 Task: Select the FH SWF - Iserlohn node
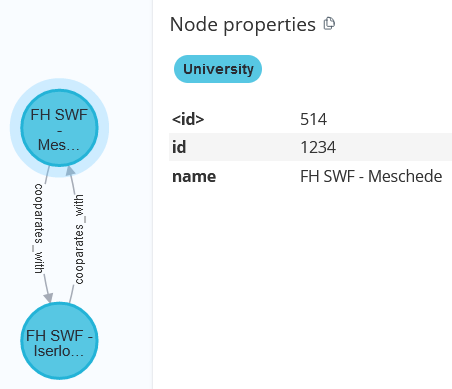[x=59, y=341]
